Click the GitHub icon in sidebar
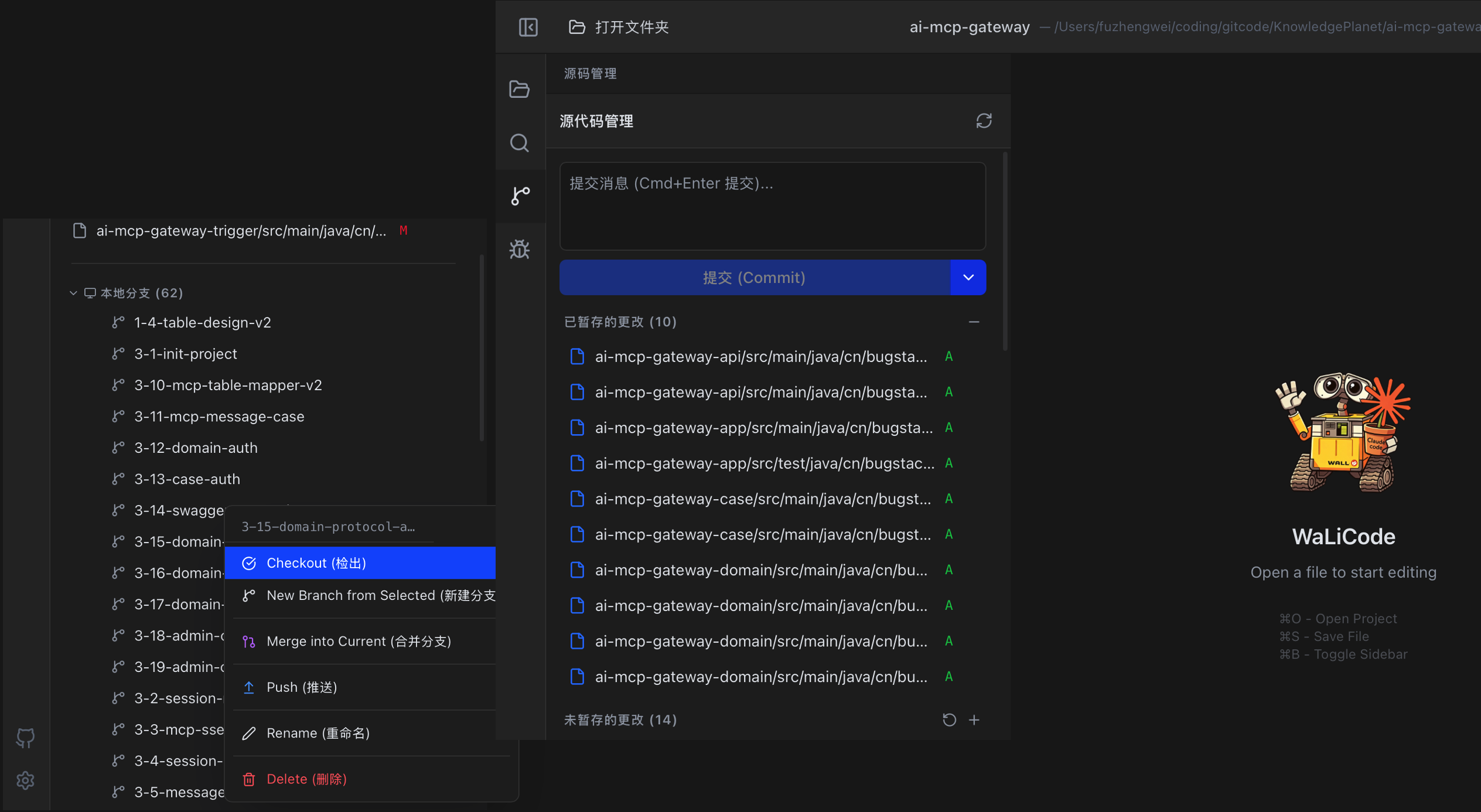 (25, 738)
